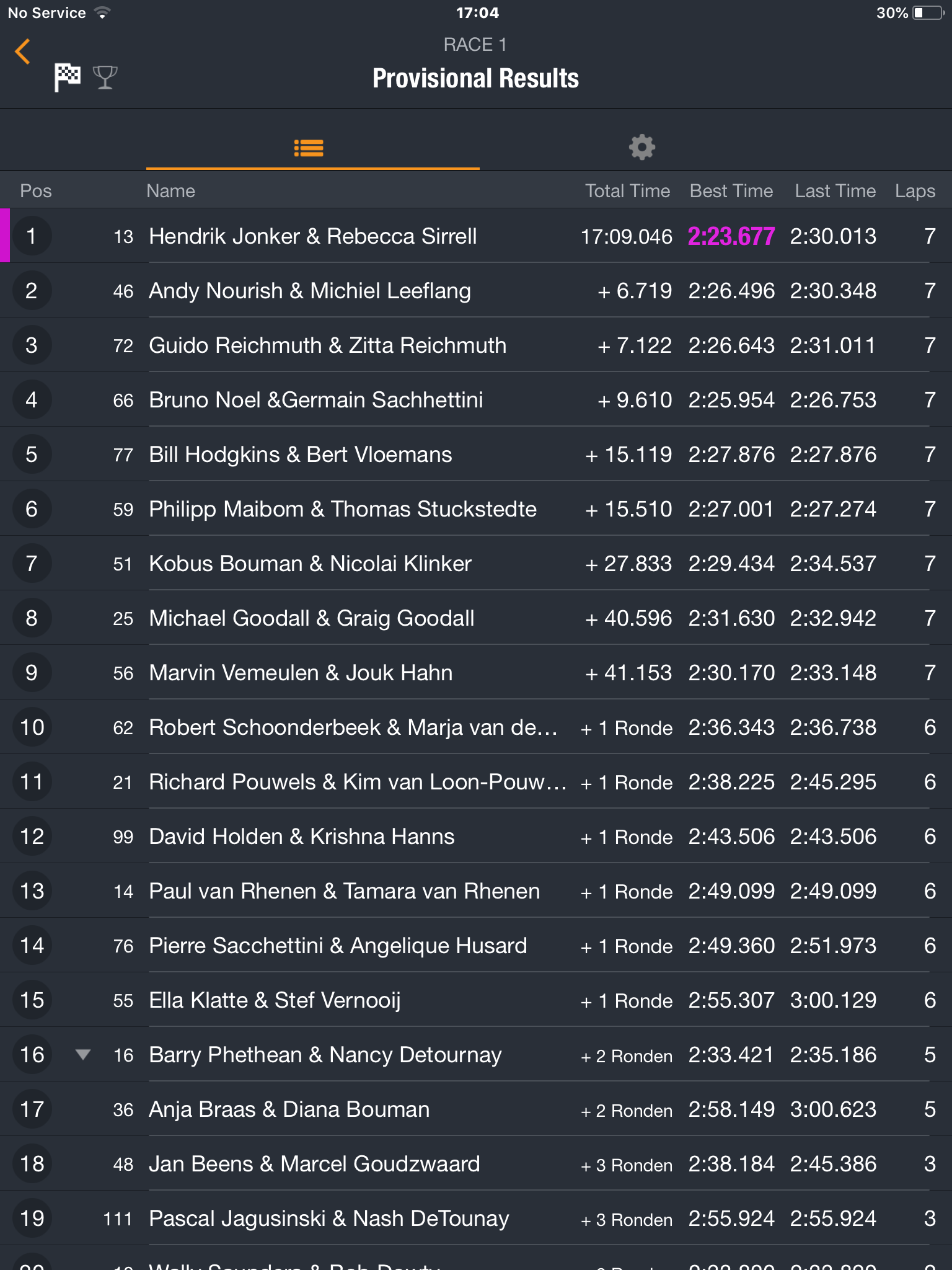The height and width of the screenshot is (1270, 952).
Task: Tap the orange back chevron
Action: [23, 51]
